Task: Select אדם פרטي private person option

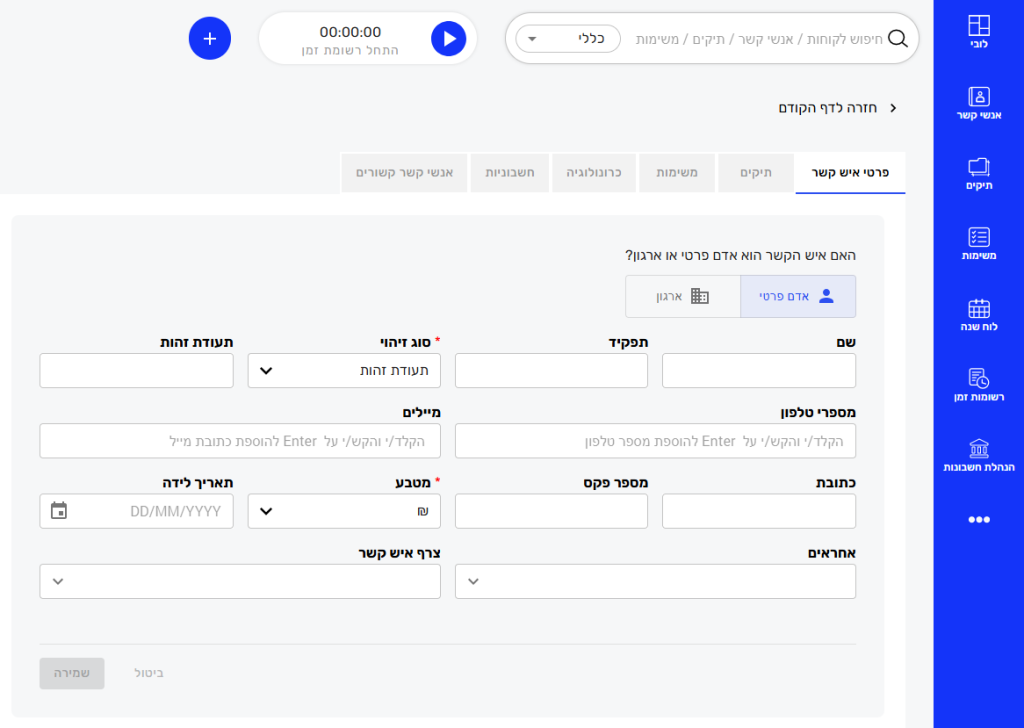Action: point(798,297)
